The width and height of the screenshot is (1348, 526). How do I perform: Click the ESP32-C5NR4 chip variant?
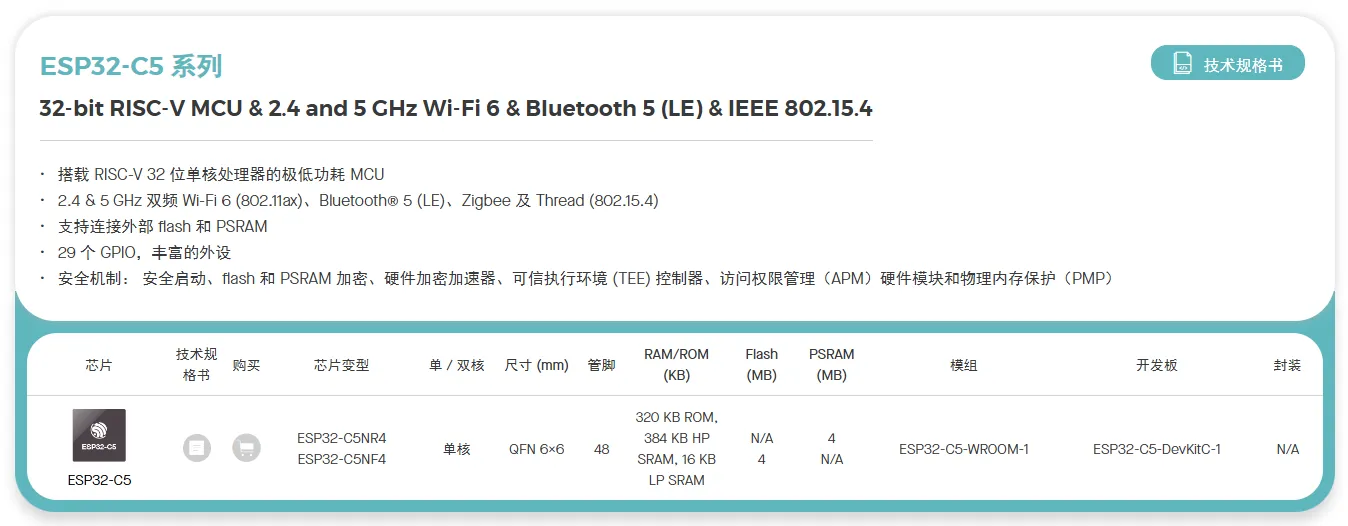click(x=341, y=438)
